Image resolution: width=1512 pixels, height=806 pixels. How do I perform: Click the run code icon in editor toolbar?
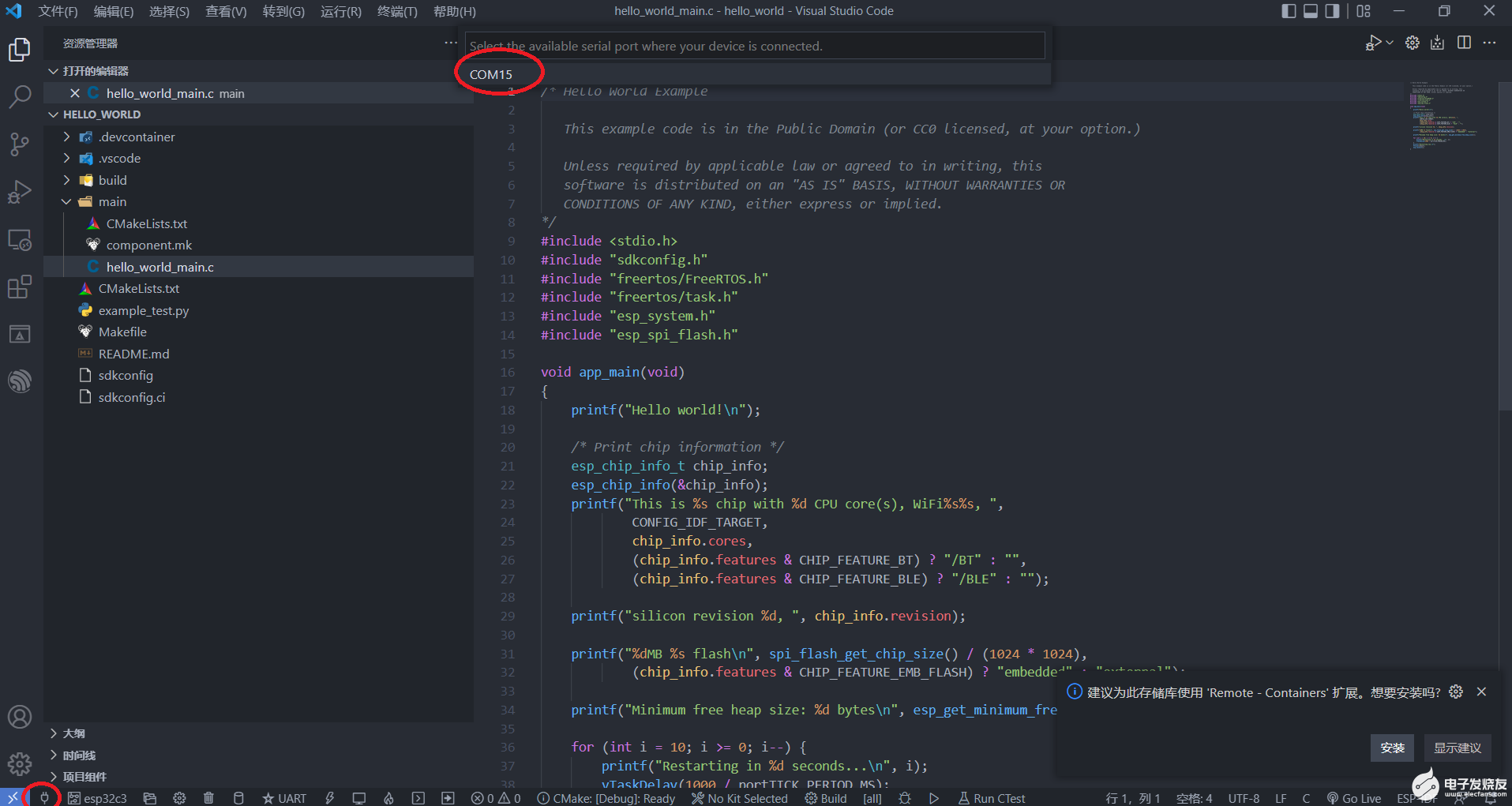pos(1373,43)
